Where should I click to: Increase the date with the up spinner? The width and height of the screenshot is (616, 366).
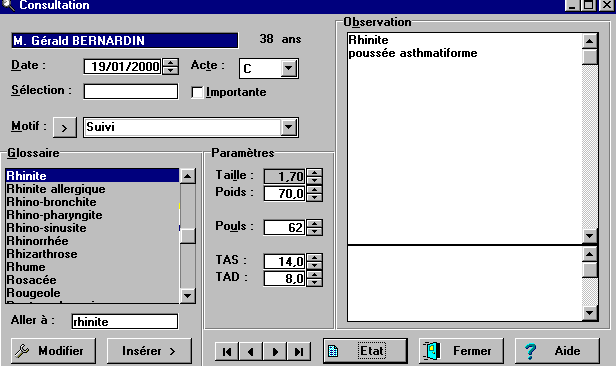pos(170,62)
